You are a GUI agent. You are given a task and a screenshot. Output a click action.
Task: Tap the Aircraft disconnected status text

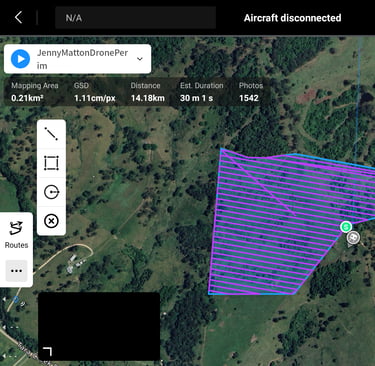[x=292, y=18]
